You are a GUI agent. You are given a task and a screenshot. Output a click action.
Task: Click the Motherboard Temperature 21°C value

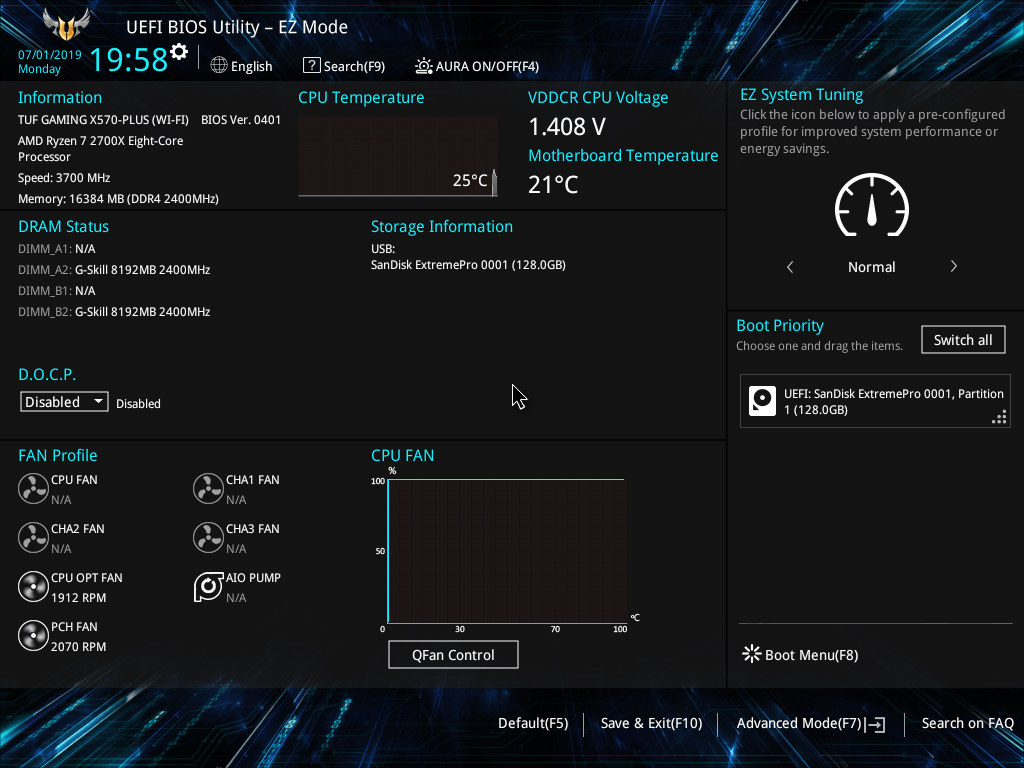553,185
